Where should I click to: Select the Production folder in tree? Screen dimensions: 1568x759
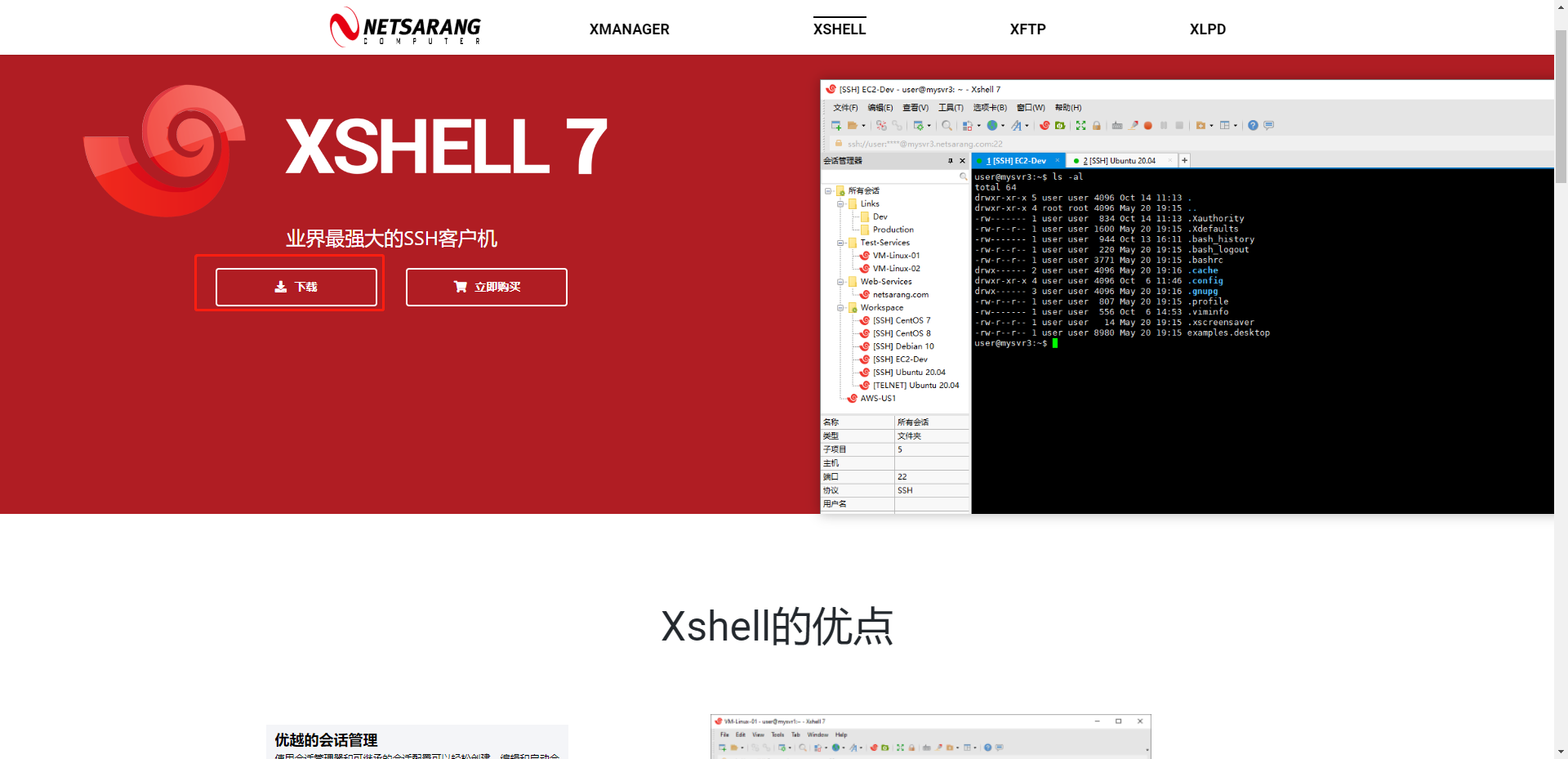click(x=887, y=230)
